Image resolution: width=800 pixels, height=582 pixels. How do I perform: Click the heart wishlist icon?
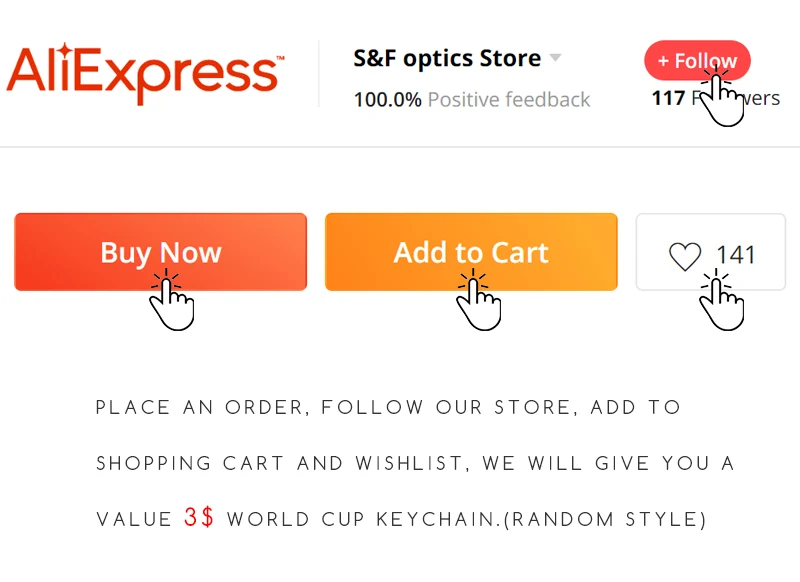pos(685,257)
